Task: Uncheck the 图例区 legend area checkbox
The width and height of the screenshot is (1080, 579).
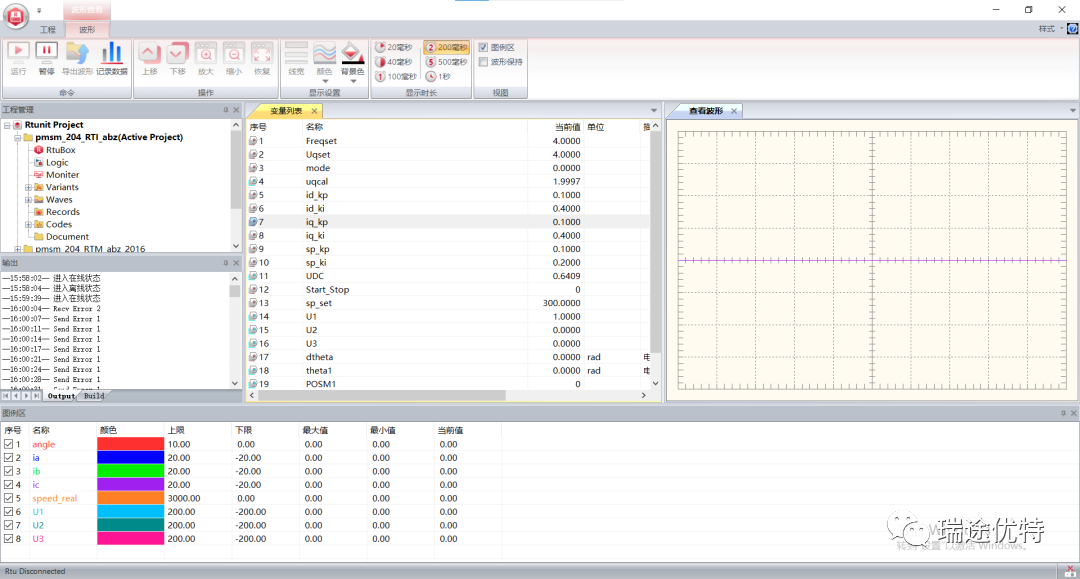Action: pos(484,47)
